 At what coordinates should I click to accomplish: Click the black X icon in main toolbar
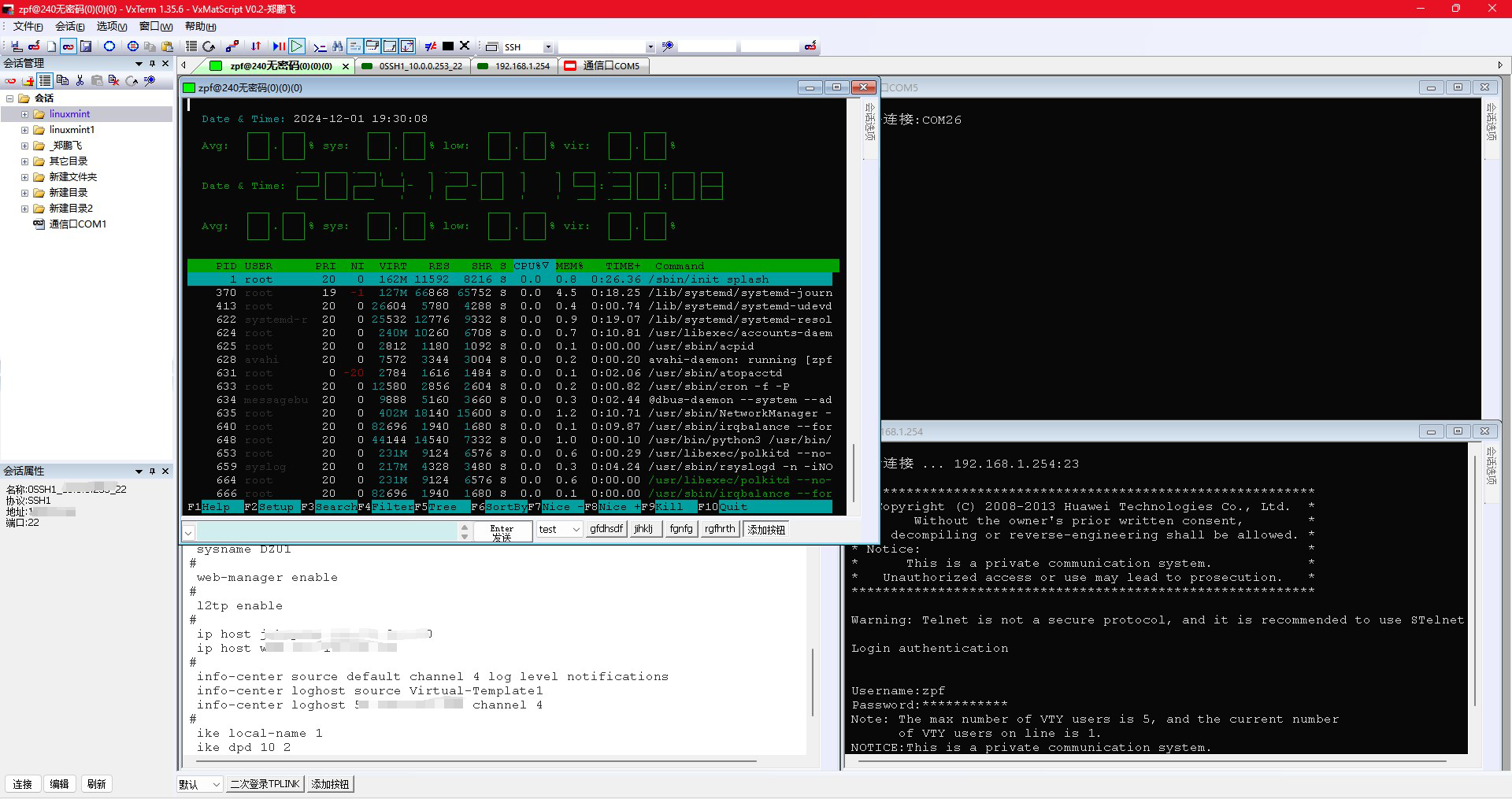pyautogui.click(x=465, y=46)
